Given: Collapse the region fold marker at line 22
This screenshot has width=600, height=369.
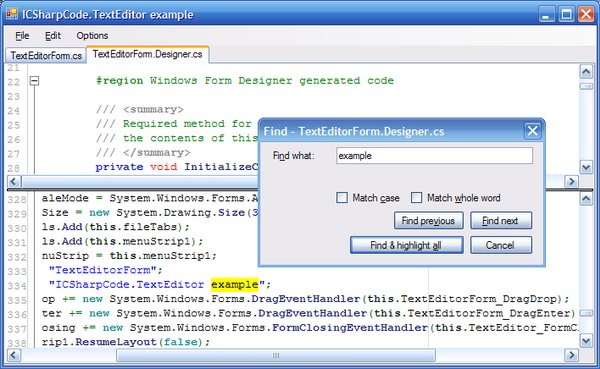Looking at the screenshot, I should [x=34, y=81].
